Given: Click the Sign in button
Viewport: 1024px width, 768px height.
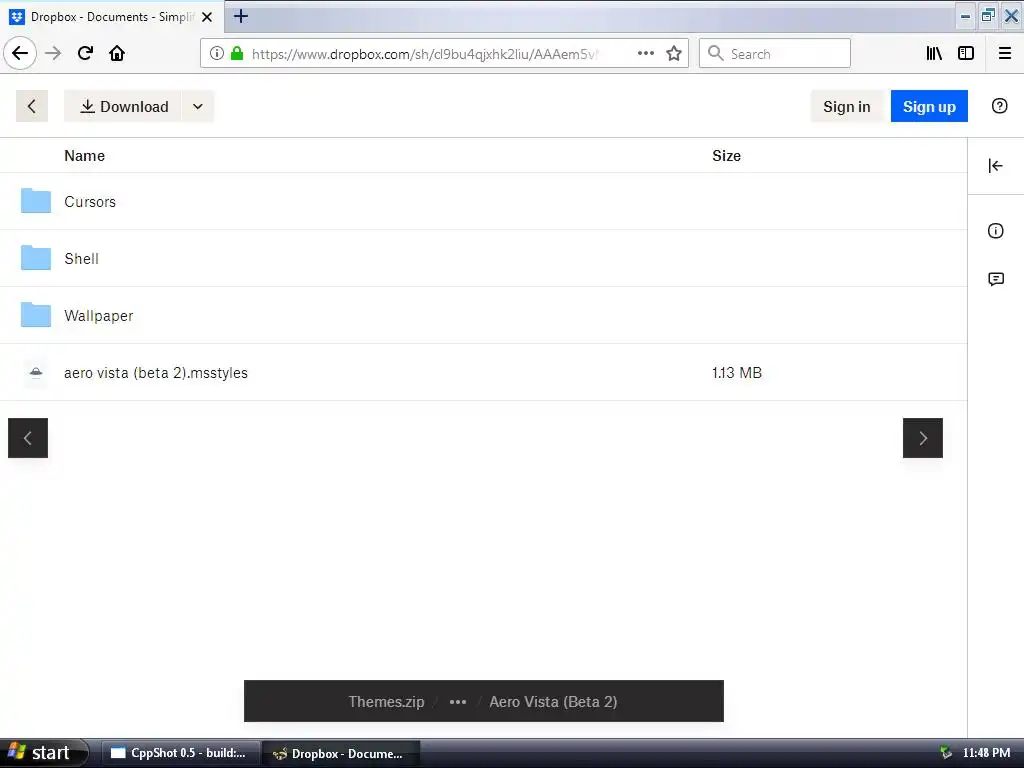Looking at the screenshot, I should (x=846, y=106).
